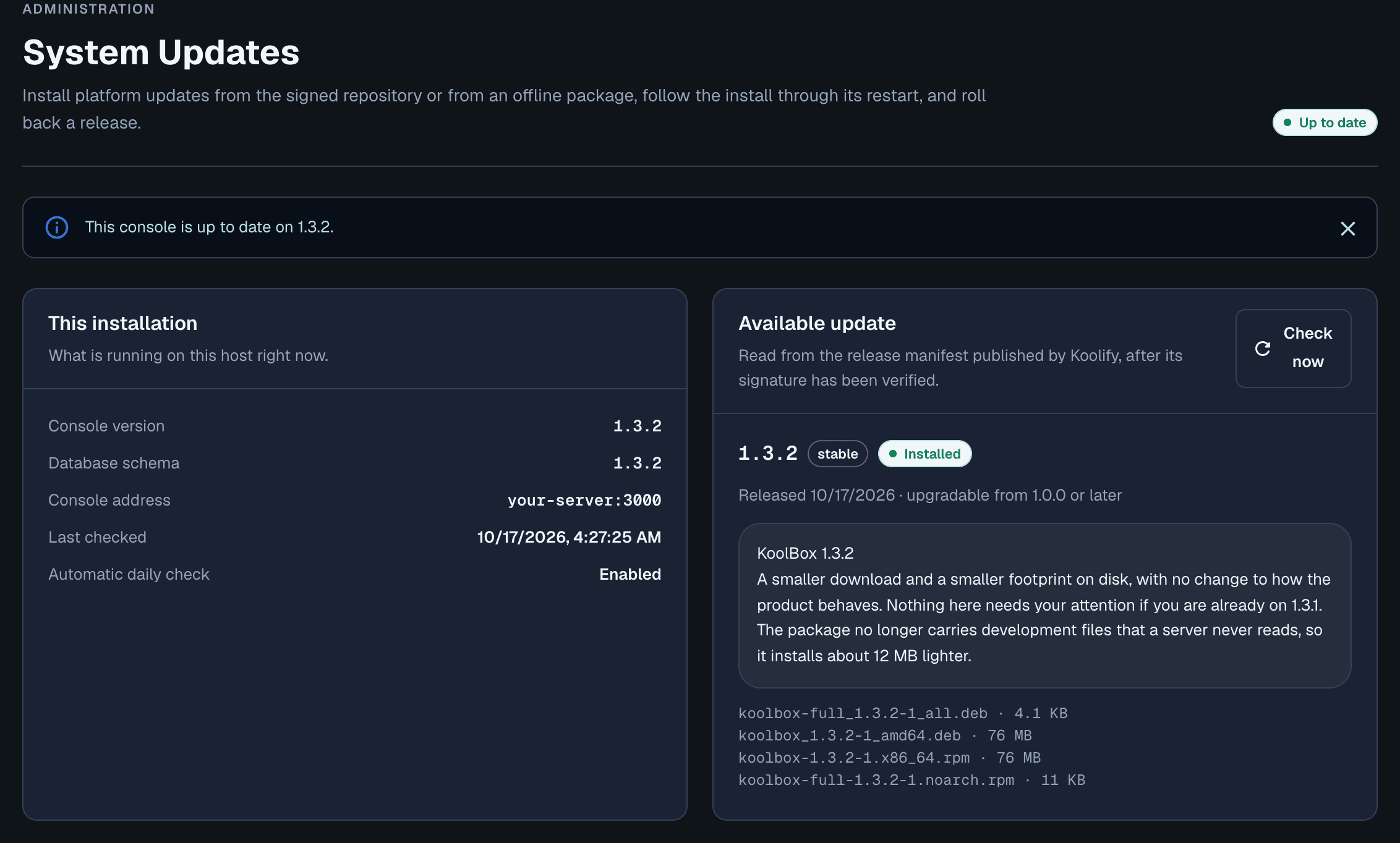Select the your-server:3000 address value
The height and width of the screenshot is (843, 1400).
[x=584, y=500]
